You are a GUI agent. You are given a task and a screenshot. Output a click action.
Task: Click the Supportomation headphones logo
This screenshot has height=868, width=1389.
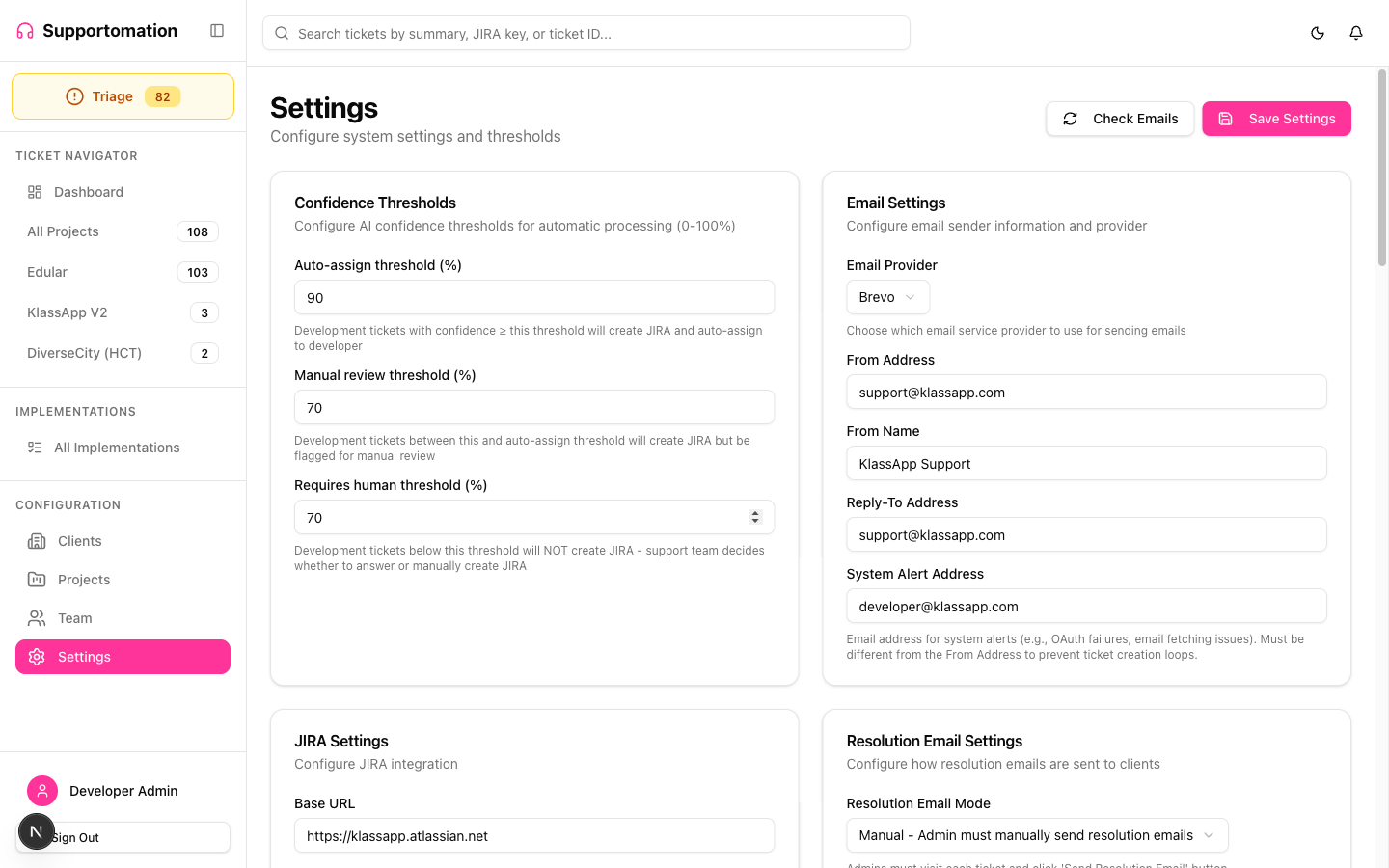tap(23, 30)
